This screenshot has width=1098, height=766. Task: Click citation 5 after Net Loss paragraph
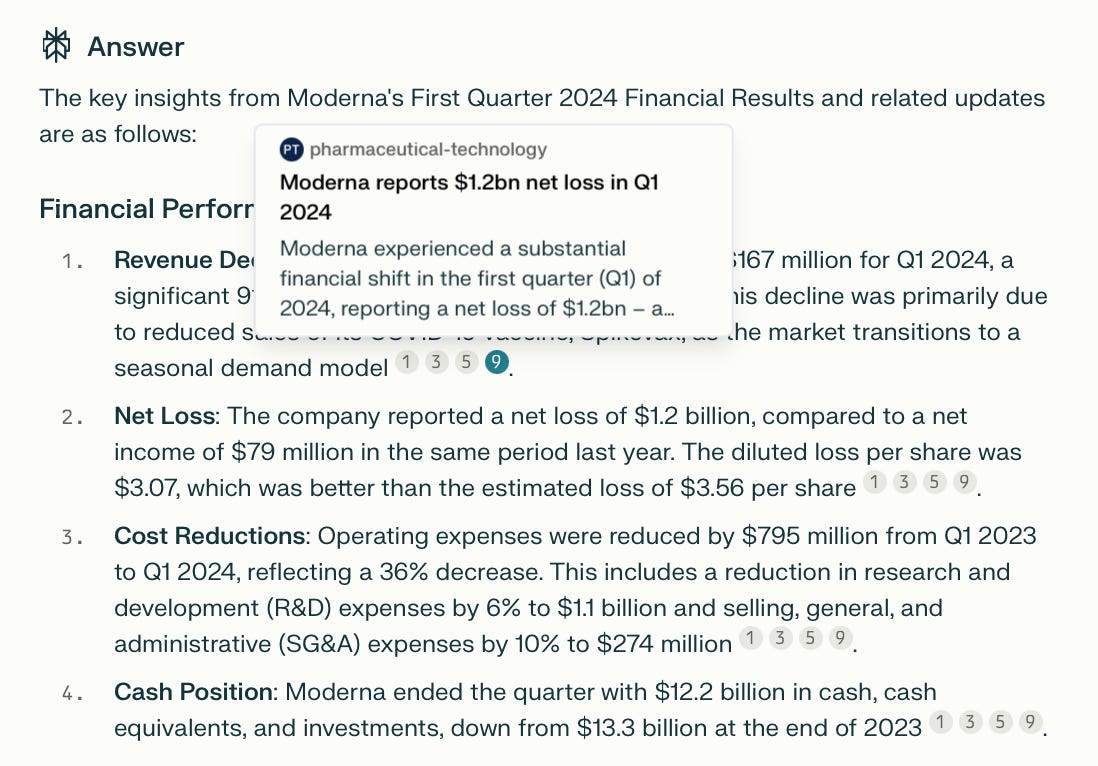point(935,482)
